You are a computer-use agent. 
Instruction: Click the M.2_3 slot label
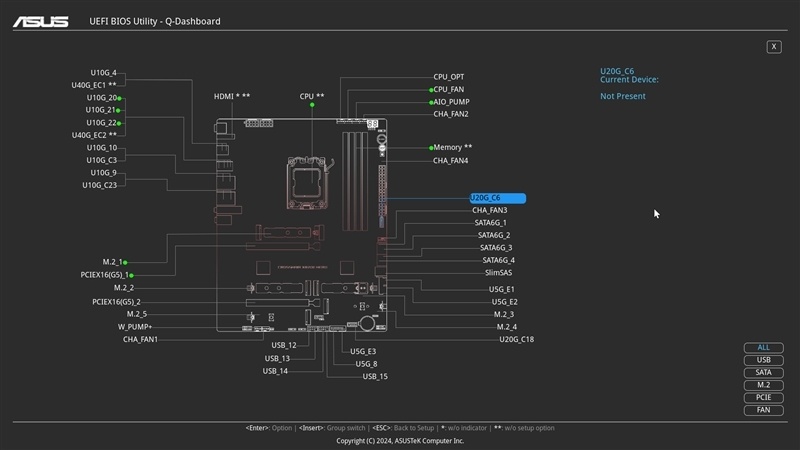(x=504, y=314)
